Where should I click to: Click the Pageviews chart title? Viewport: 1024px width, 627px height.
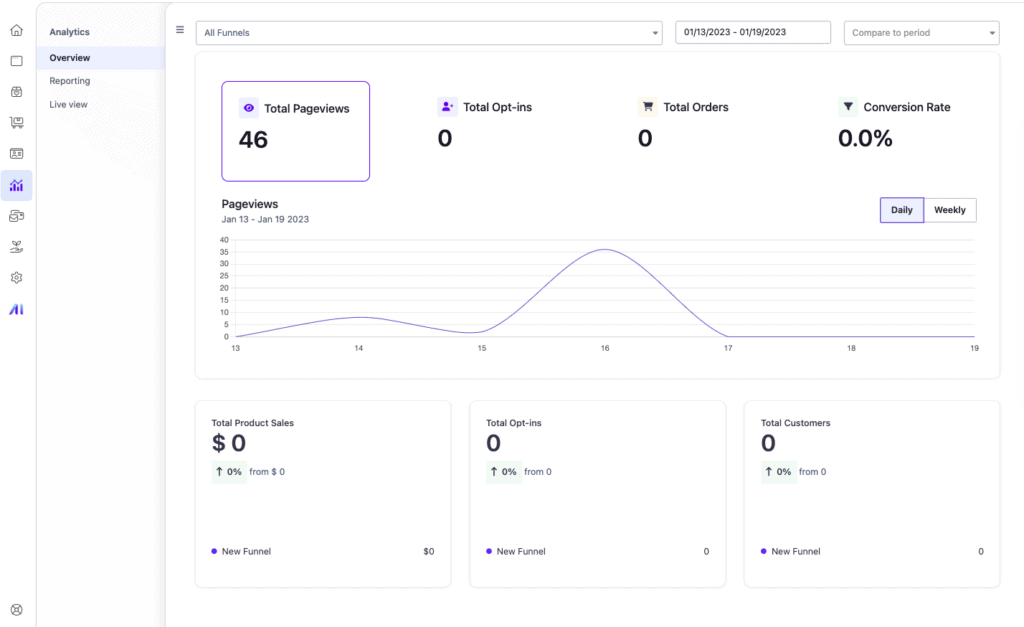pyautogui.click(x=249, y=204)
